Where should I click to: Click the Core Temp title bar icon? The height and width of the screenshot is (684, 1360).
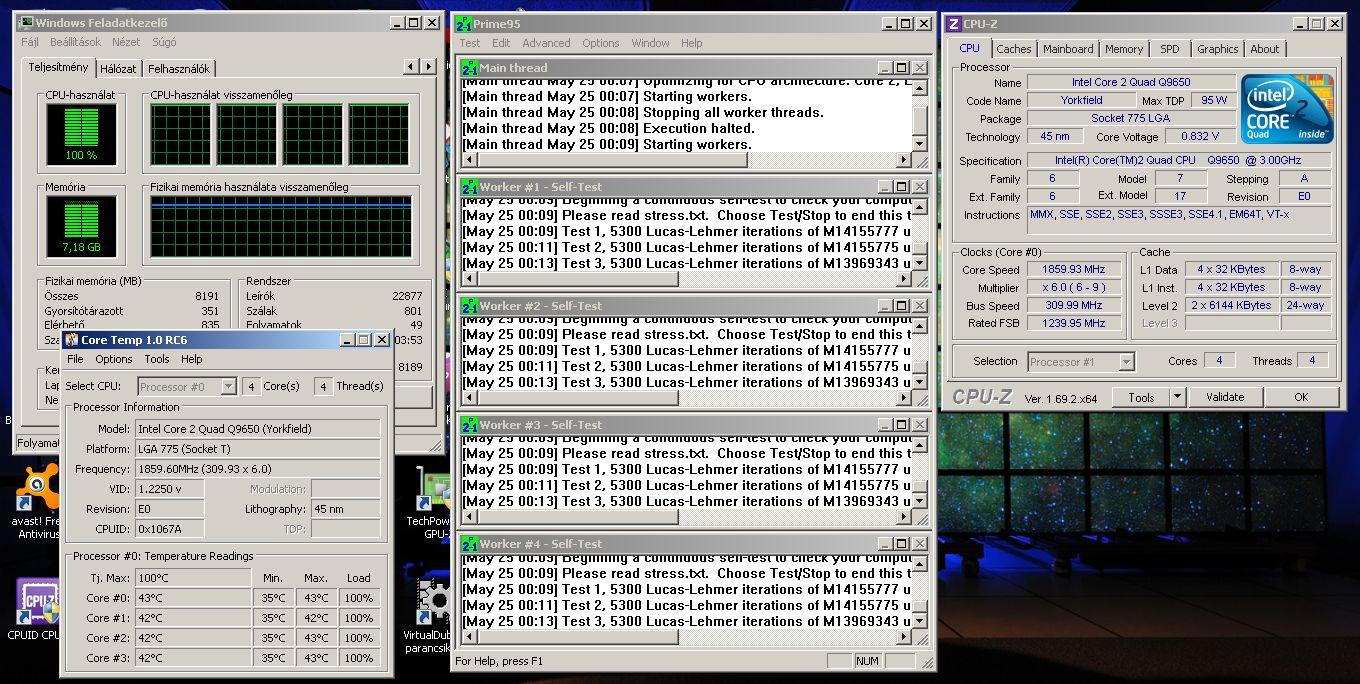pyautogui.click(x=72, y=340)
